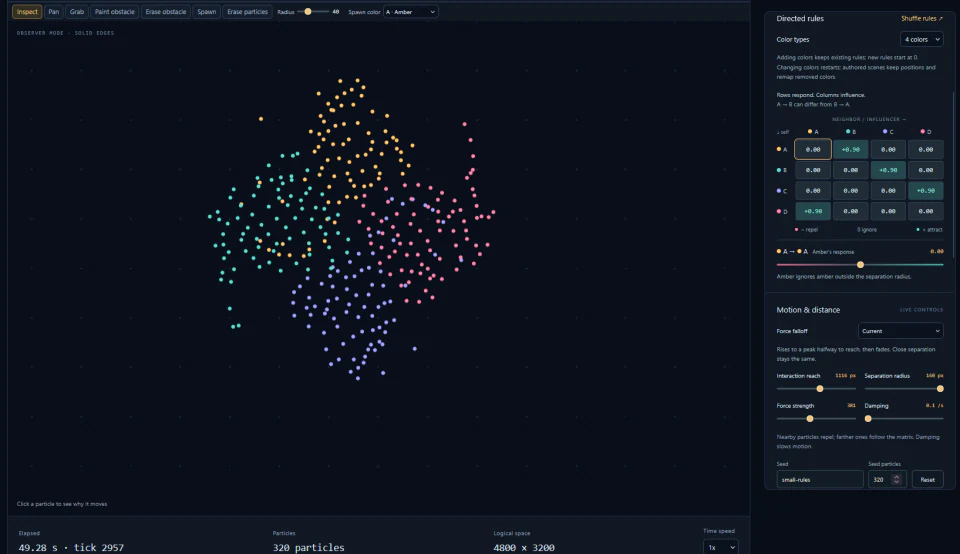This screenshot has width=960, height=554.
Task: Choose the Erase obstacle tool
Action: [166, 12]
